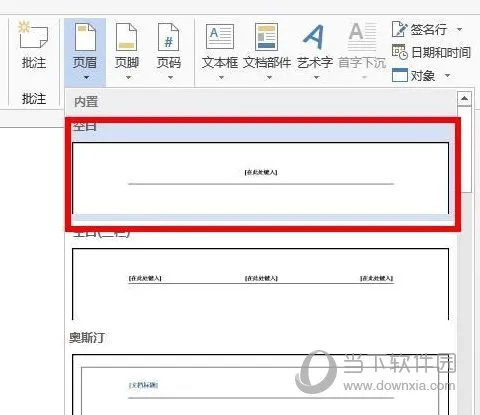Click the 内置 built-in section heading
The width and height of the screenshot is (480, 415).
[86, 102]
